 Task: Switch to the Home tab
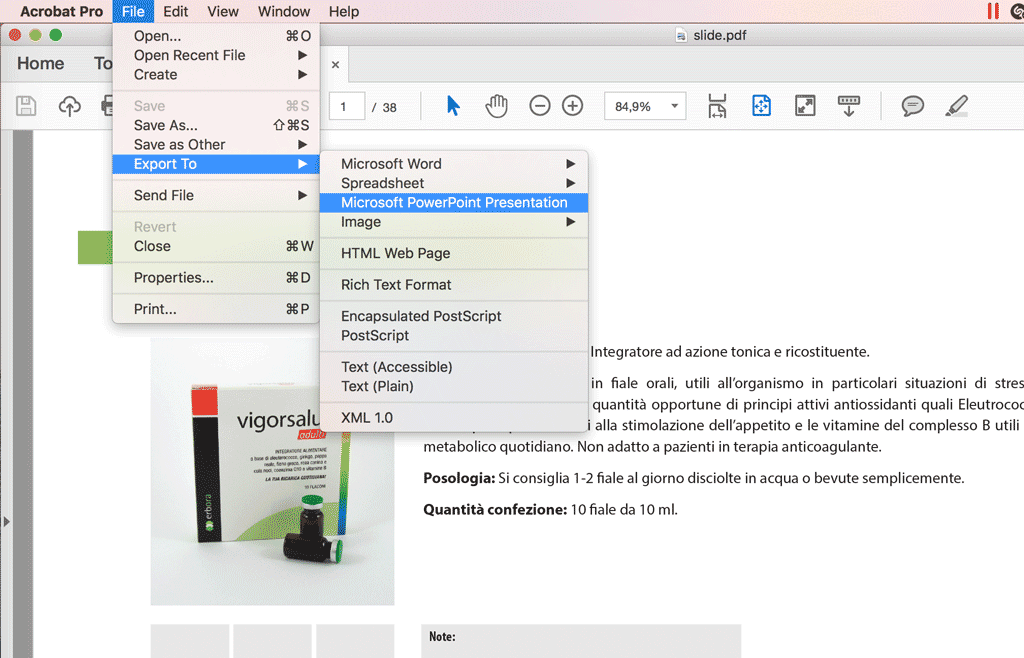(40, 63)
